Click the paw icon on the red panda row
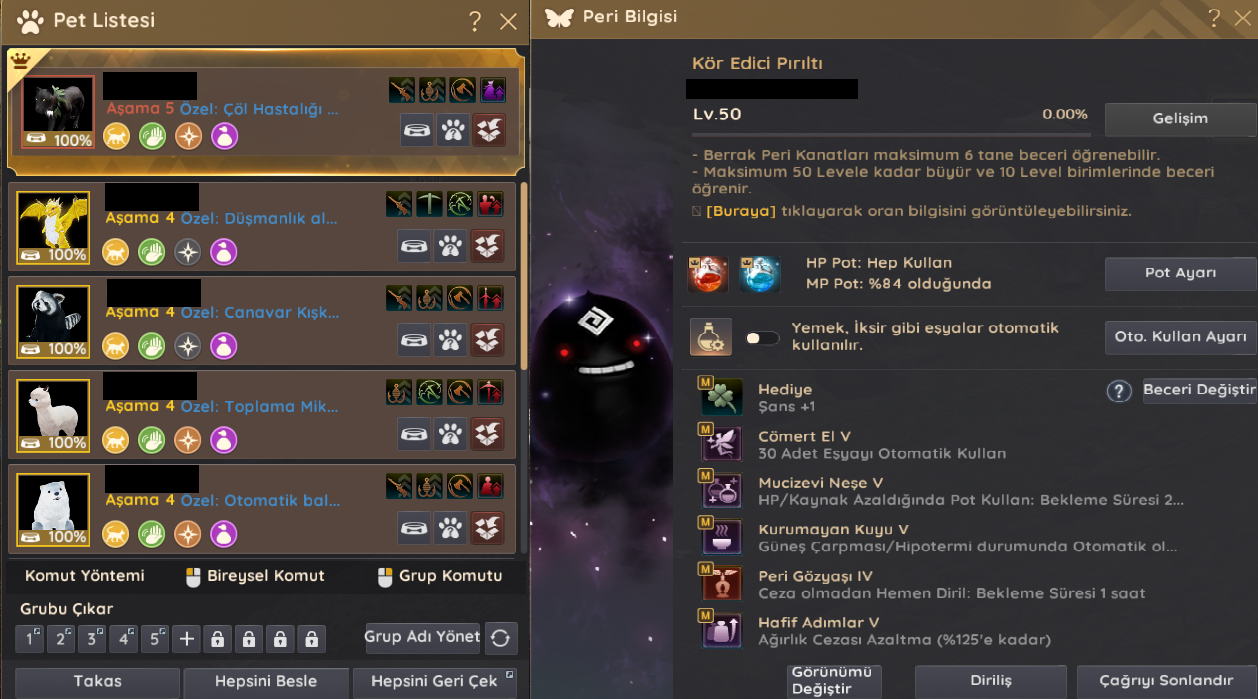Image resolution: width=1258 pixels, height=699 pixels. click(451, 340)
